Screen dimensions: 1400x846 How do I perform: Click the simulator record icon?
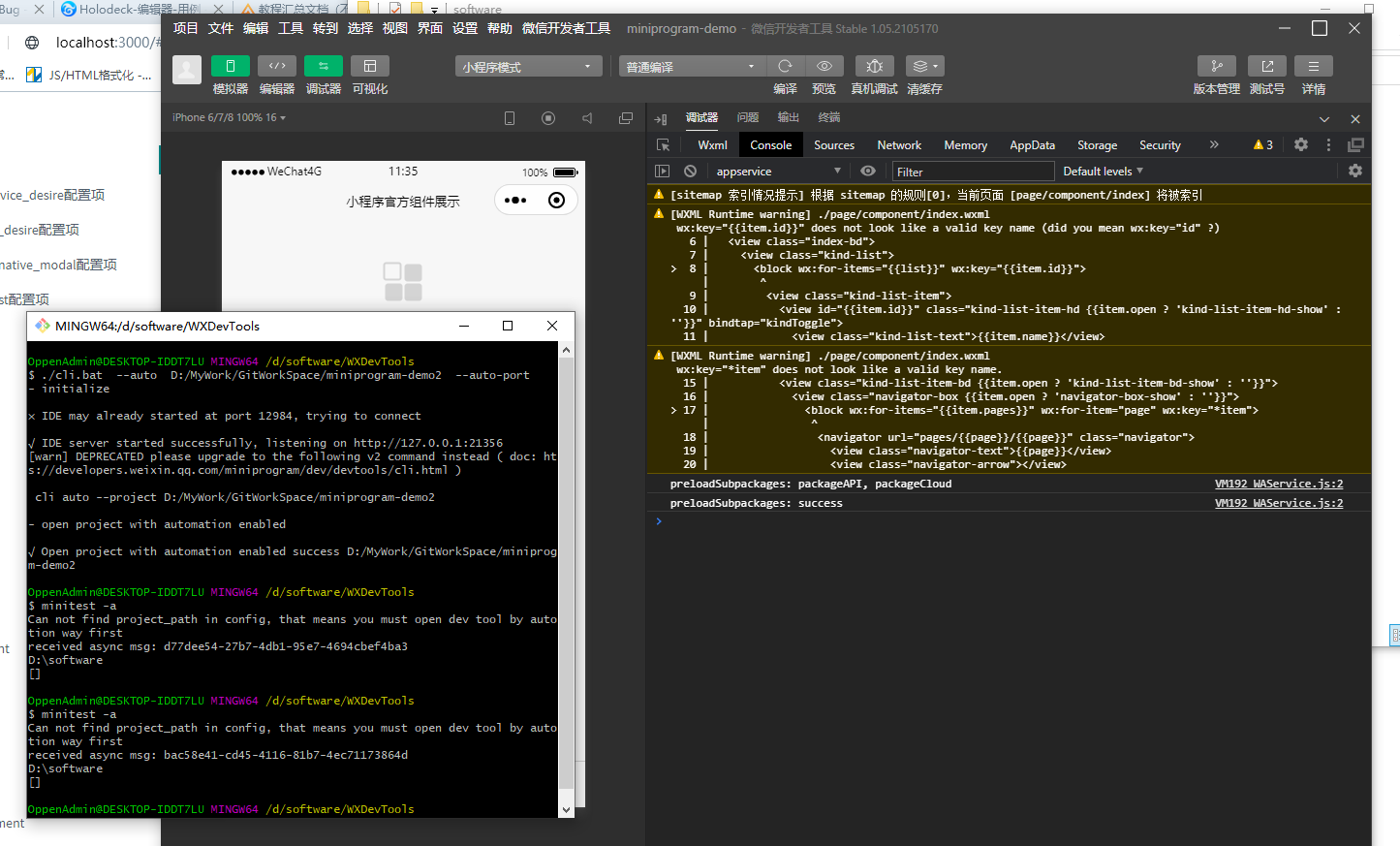click(x=548, y=118)
